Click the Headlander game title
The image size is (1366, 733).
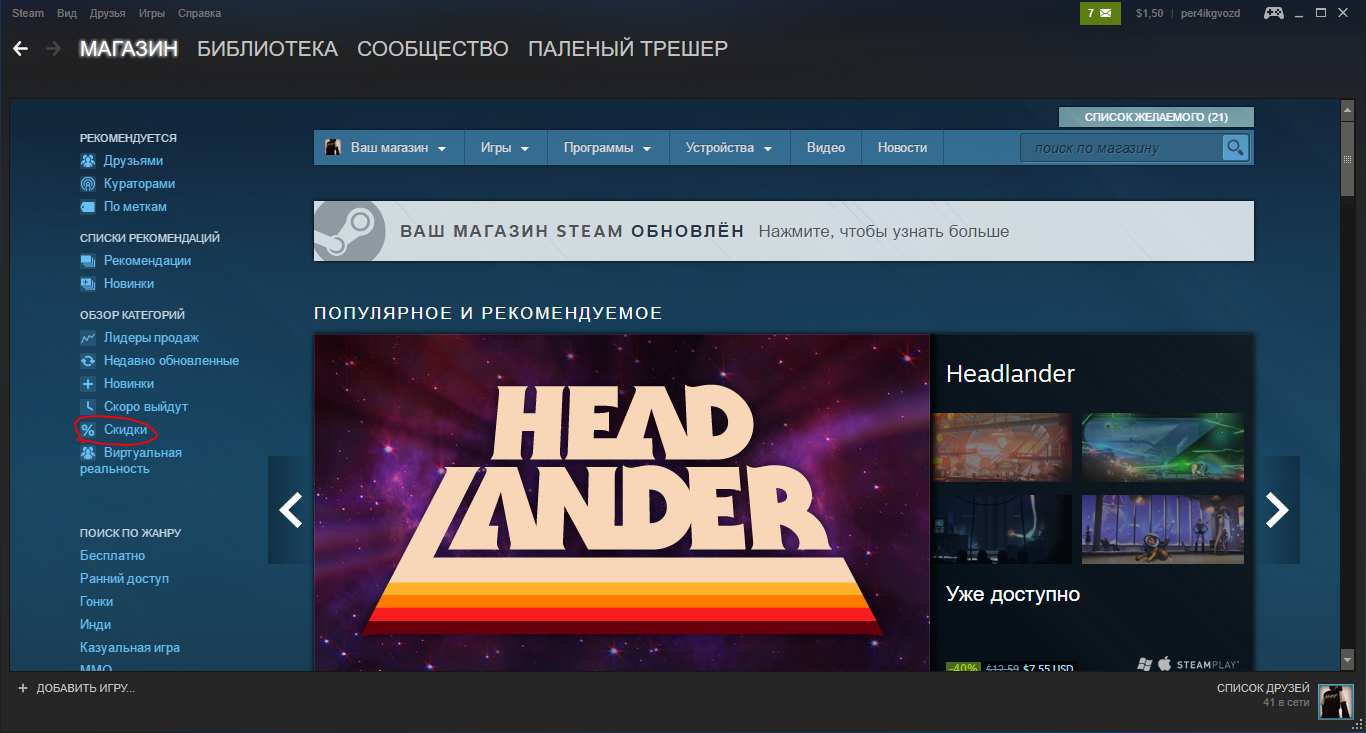(x=1010, y=374)
